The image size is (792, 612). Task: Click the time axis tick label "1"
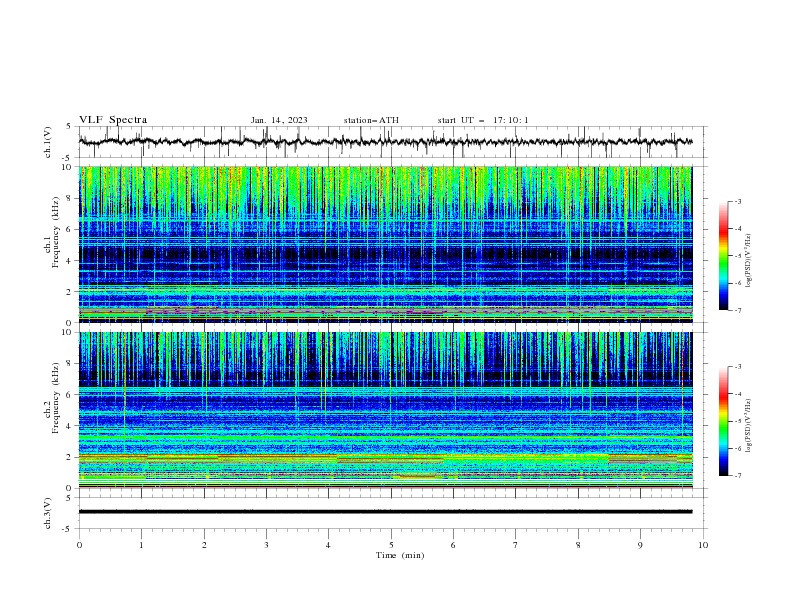point(142,545)
